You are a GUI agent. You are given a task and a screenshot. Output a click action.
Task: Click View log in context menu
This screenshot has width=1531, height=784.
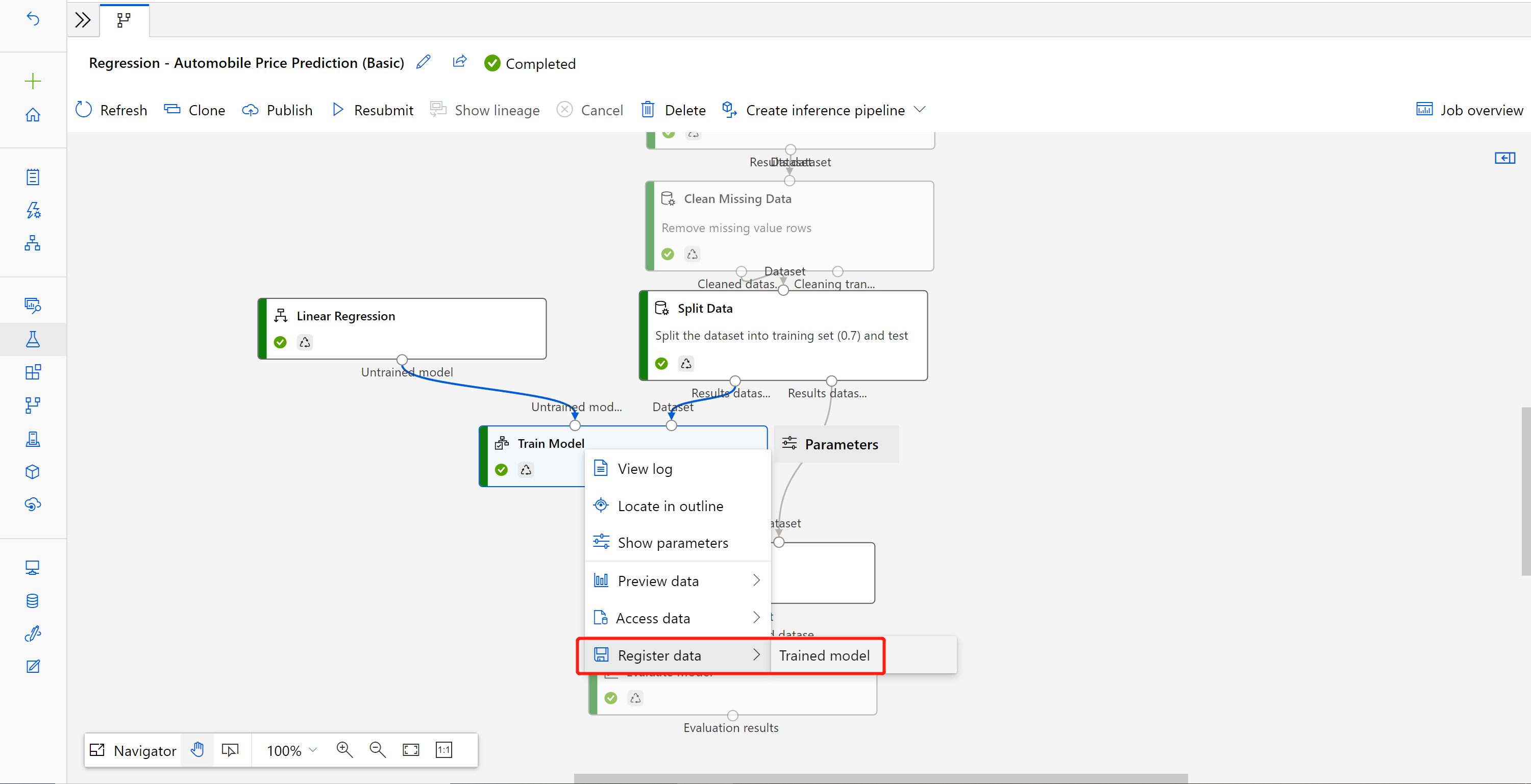tap(645, 468)
